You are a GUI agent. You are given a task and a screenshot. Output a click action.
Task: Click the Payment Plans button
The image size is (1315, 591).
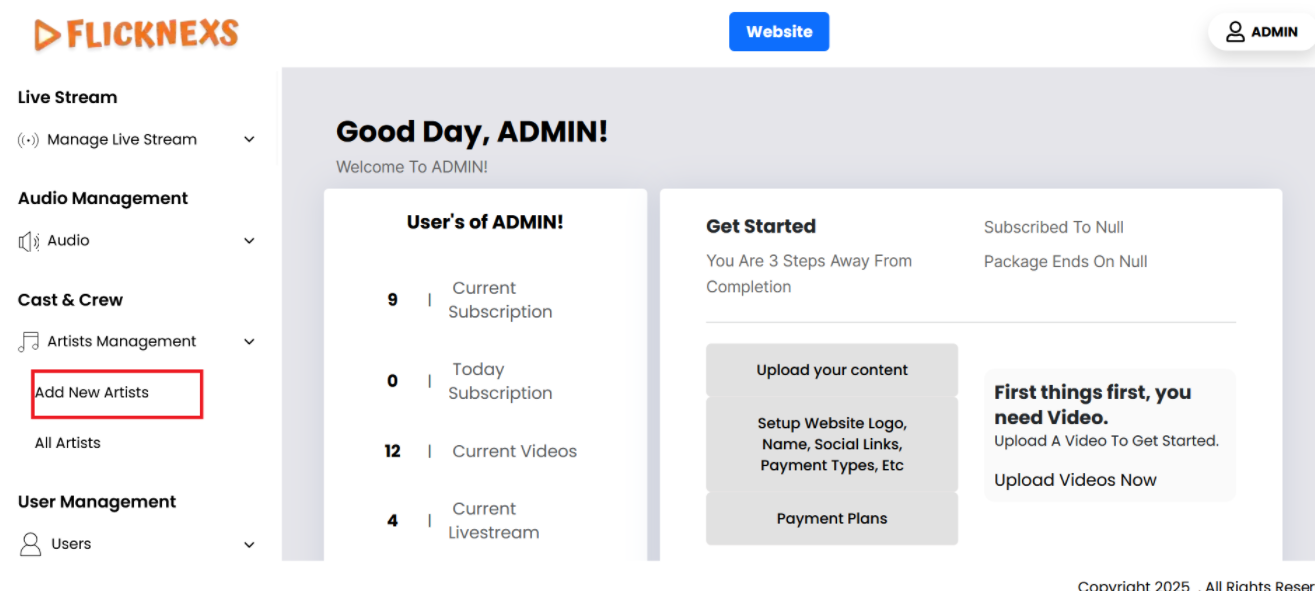[832, 519]
